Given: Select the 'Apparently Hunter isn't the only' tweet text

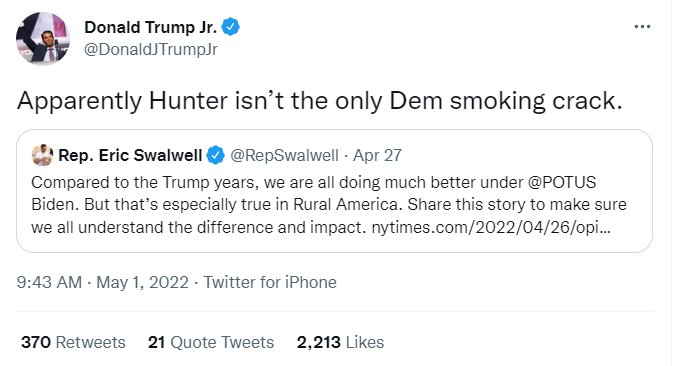Looking at the screenshot, I should click(x=319, y=101).
